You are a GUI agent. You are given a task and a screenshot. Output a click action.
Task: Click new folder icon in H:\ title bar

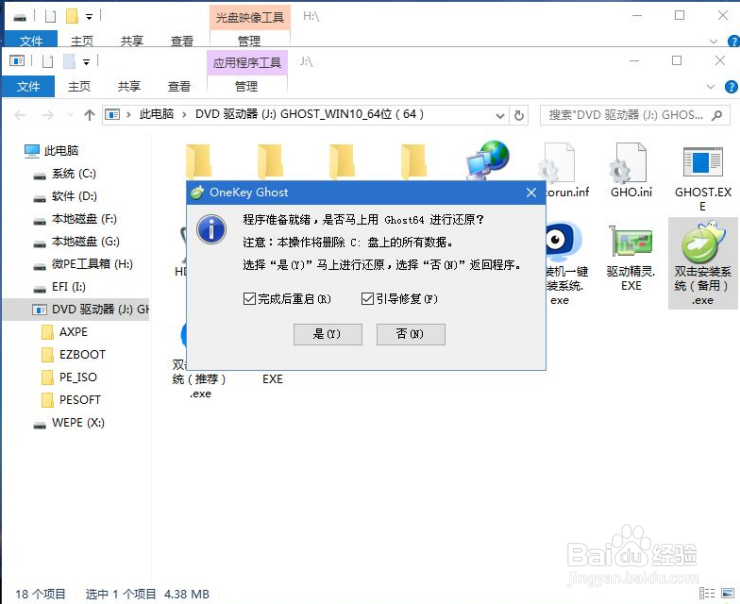72,17
